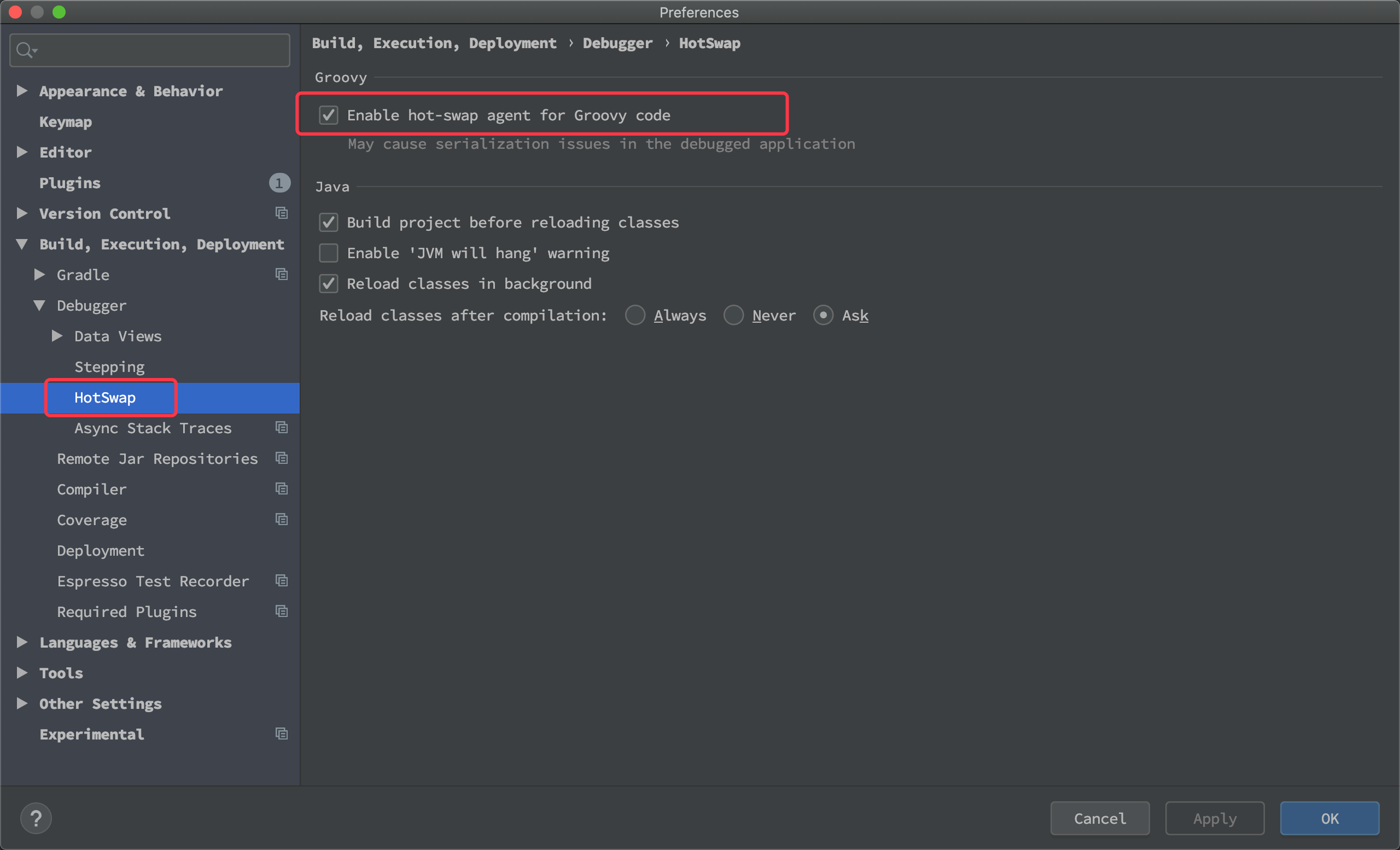This screenshot has width=1400, height=850.
Task: Select Stepping in the settings tree
Action: coord(110,366)
